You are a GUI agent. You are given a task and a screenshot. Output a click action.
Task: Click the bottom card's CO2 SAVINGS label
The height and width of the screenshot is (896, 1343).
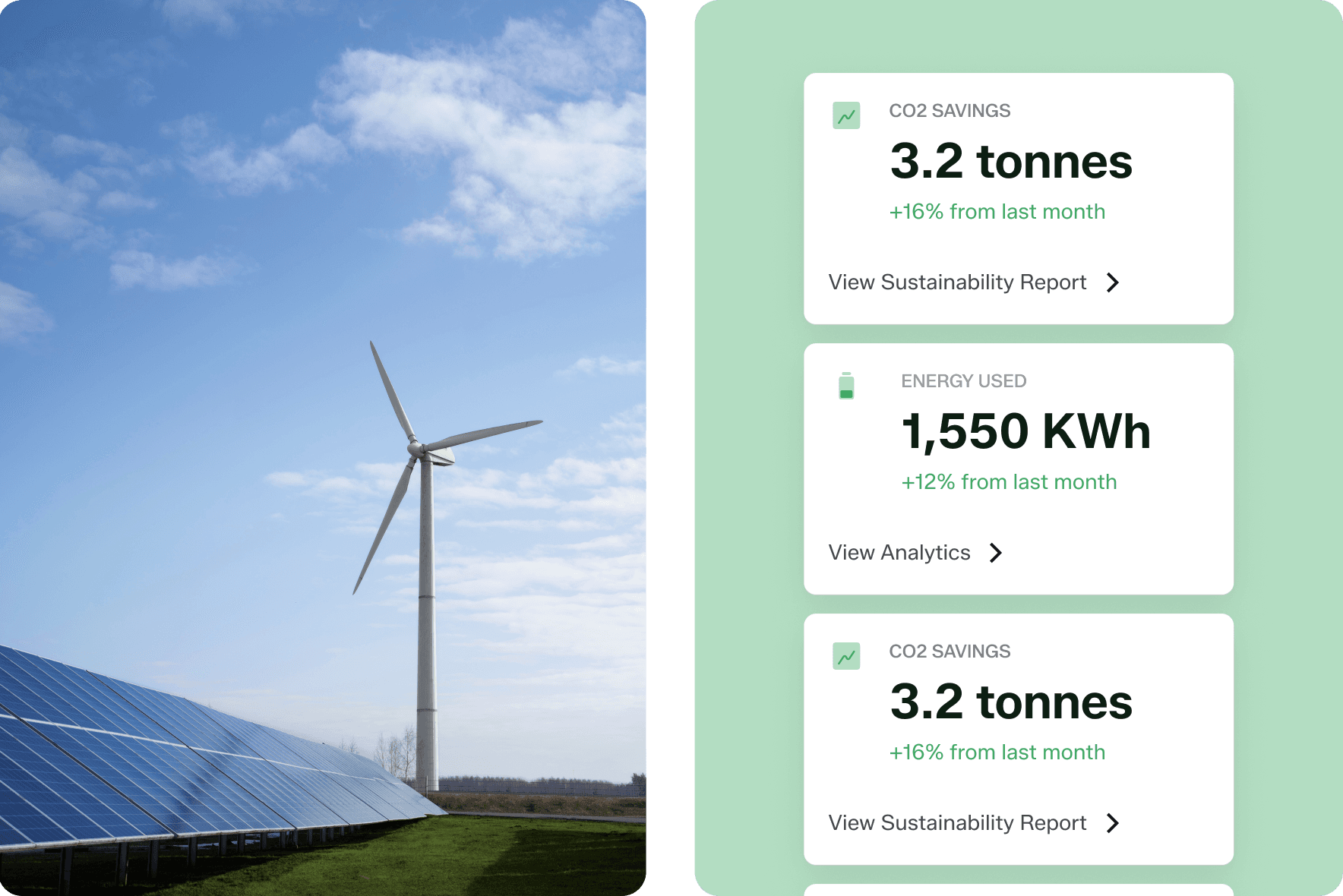950,651
